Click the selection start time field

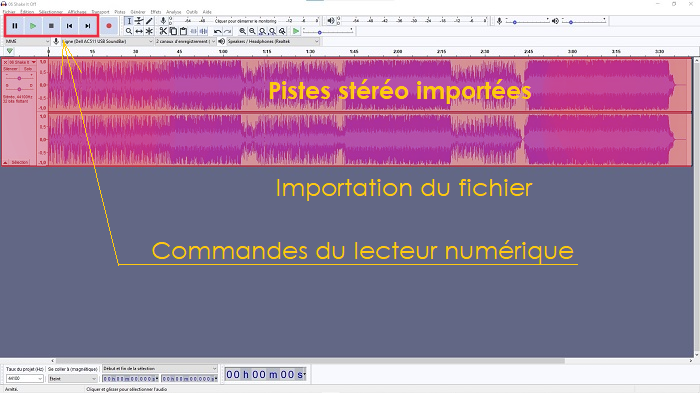tap(130, 379)
